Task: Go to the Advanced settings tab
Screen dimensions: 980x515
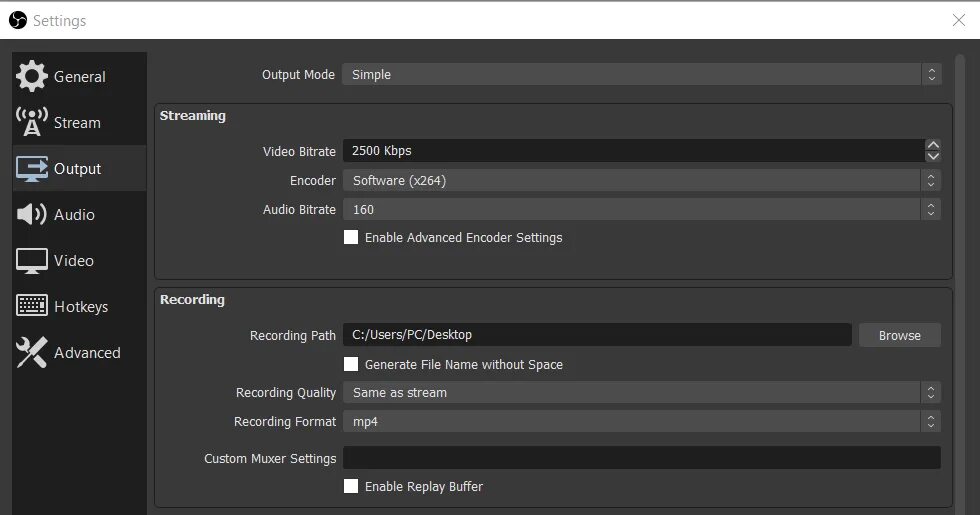Action: click(79, 352)
